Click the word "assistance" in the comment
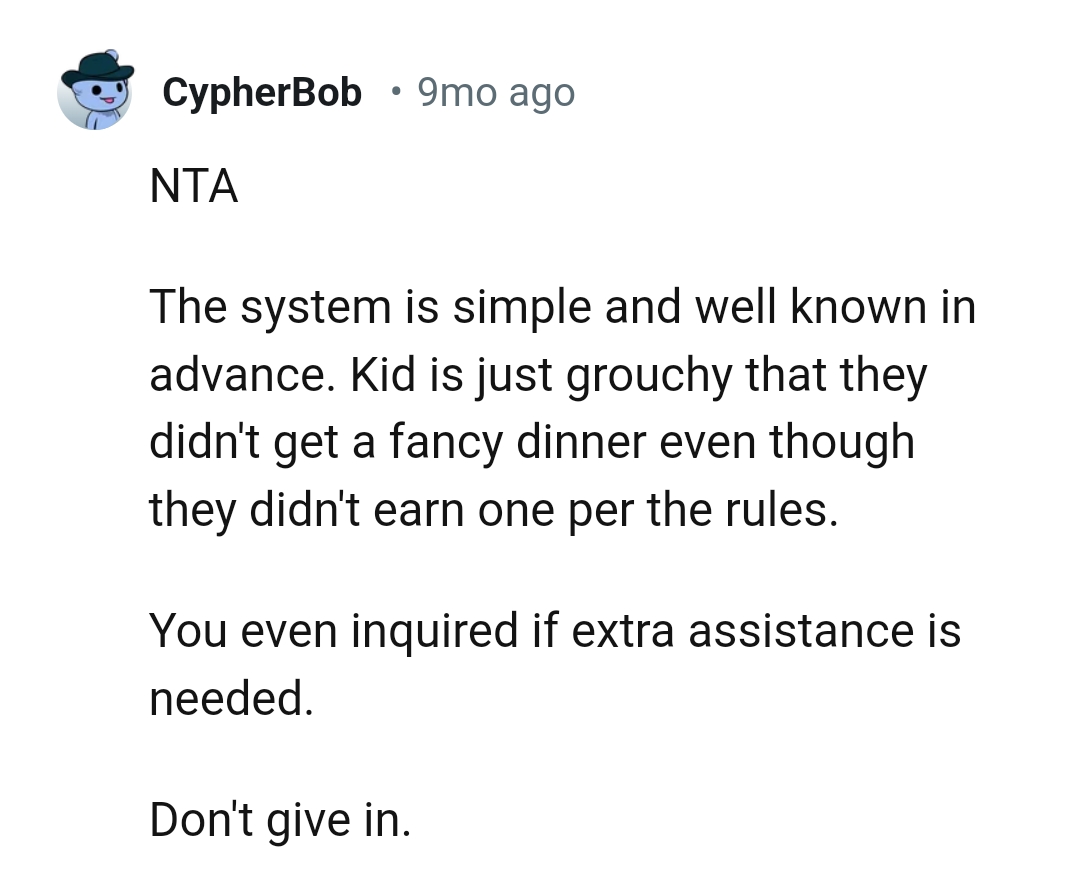This screenshot has height=885, width=1079. (x=794, y=631)
